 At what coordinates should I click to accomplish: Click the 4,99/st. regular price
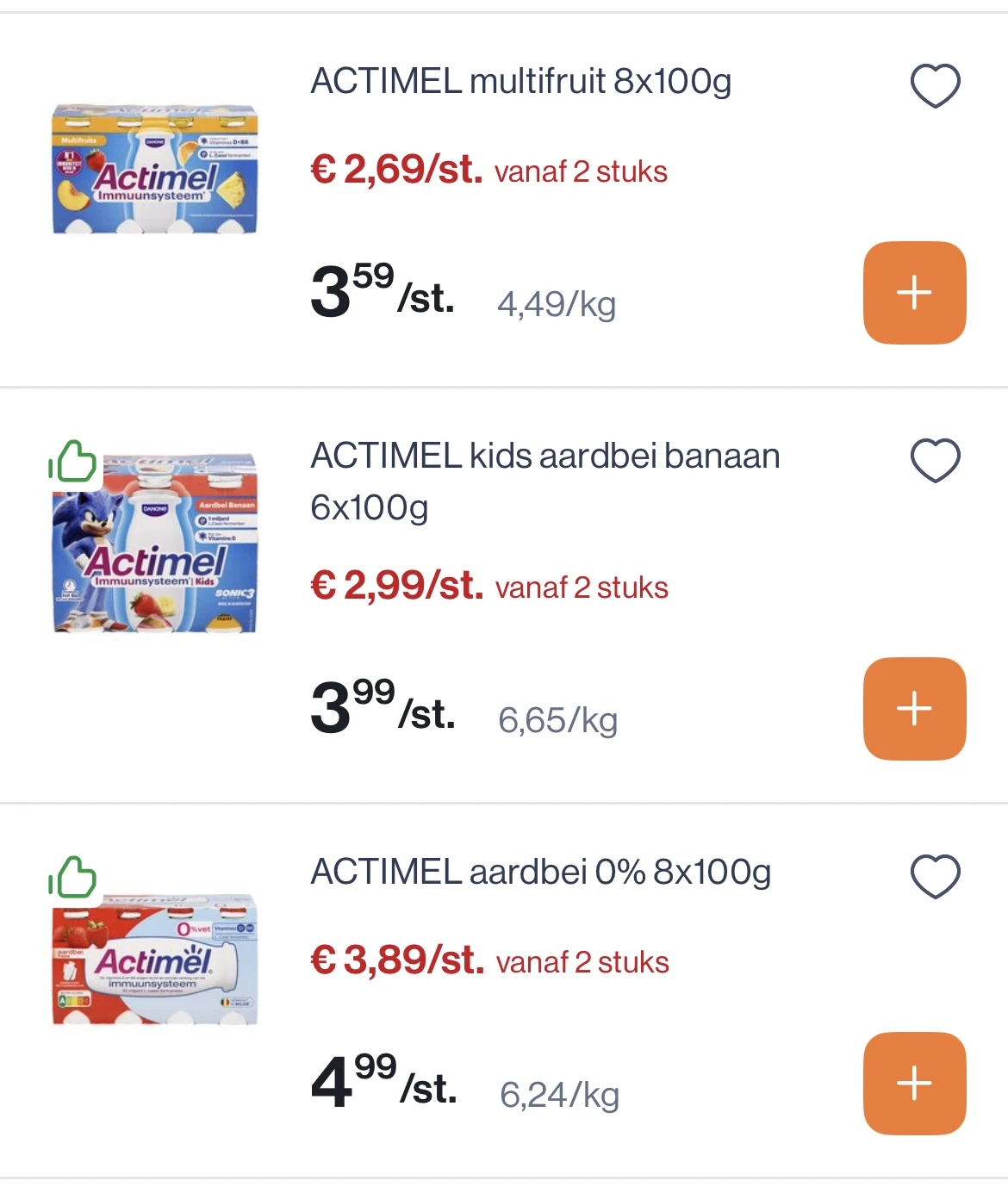pos(383,1083)
